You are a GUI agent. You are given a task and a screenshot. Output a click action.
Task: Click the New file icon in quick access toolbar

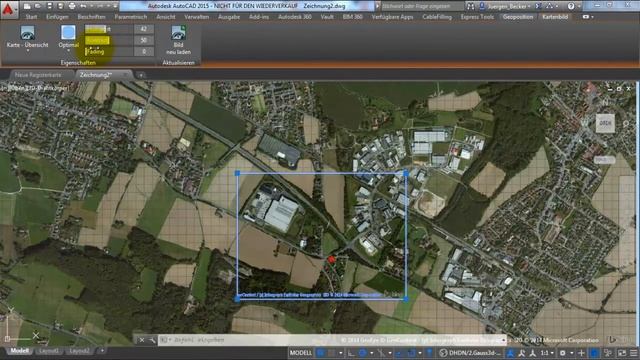click(x=27, y=6)
